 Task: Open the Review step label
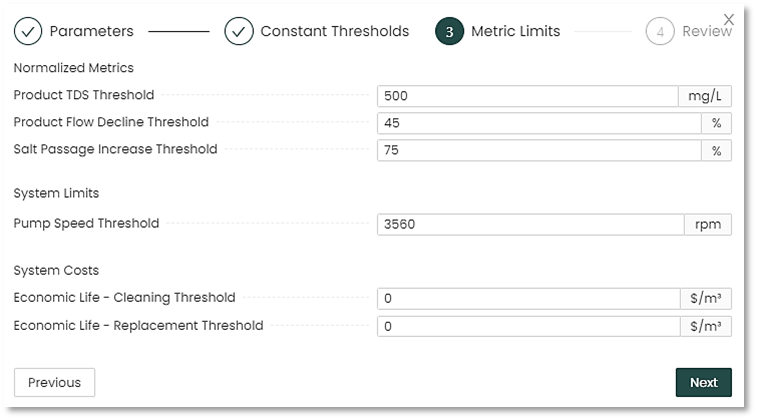(706, 31)
